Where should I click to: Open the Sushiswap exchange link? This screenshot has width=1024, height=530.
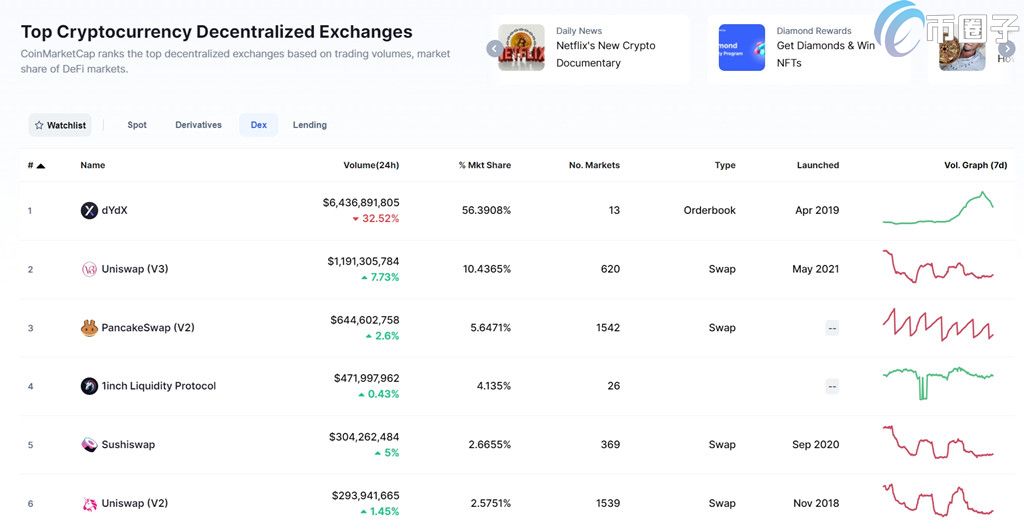(128, 444)
